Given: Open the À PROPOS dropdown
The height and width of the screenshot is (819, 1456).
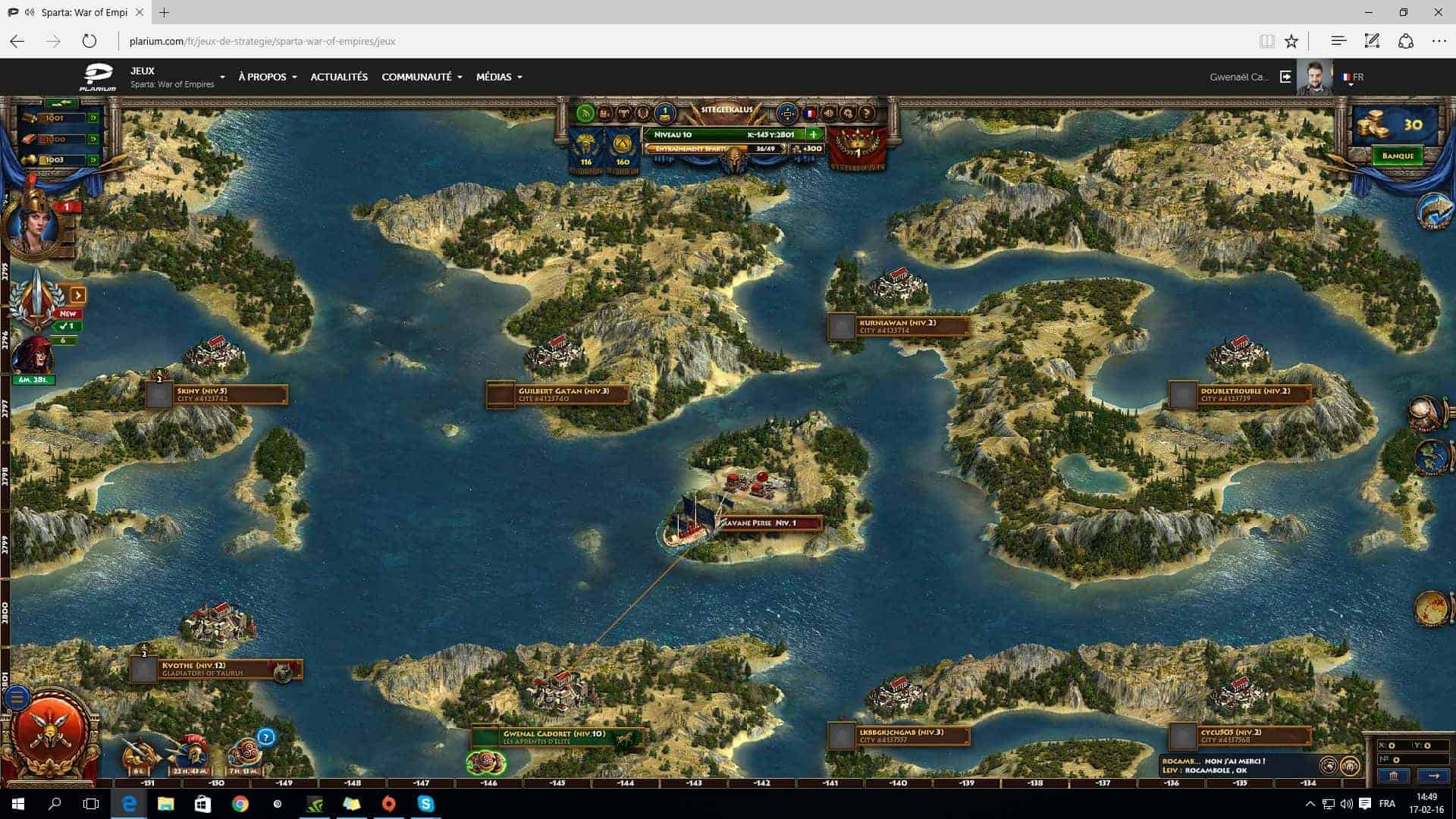Looking at the screenshot, I should (x=267, y=77).
